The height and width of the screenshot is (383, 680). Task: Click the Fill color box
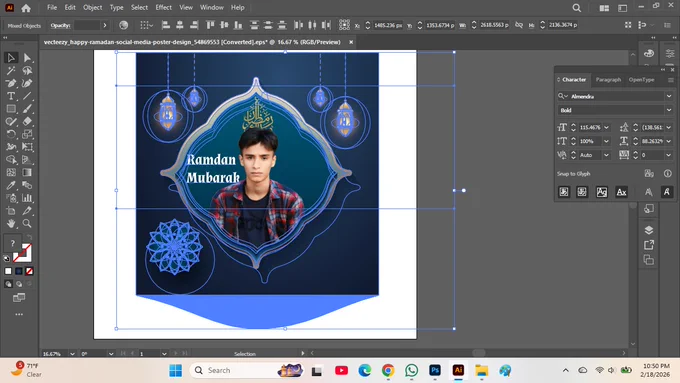[13, 243]
